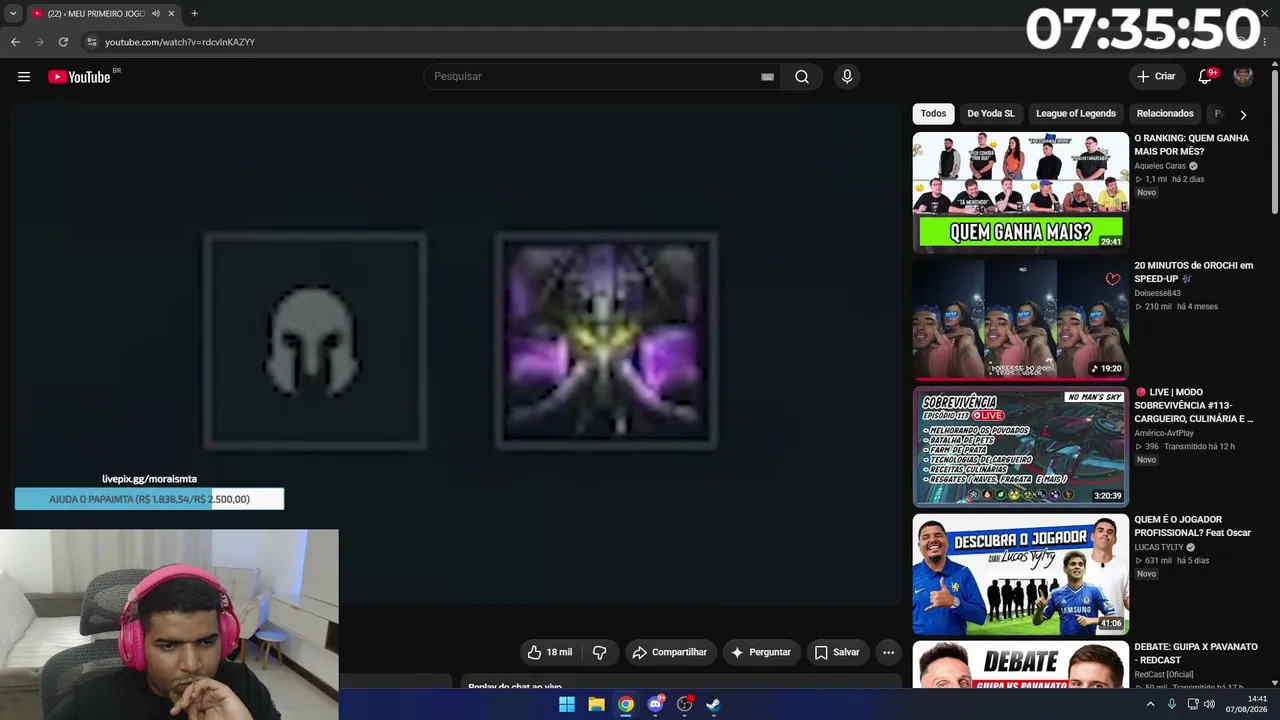Open the account avatar menu
Viewport: 1280px width, 720px height.
[1243, 77]
